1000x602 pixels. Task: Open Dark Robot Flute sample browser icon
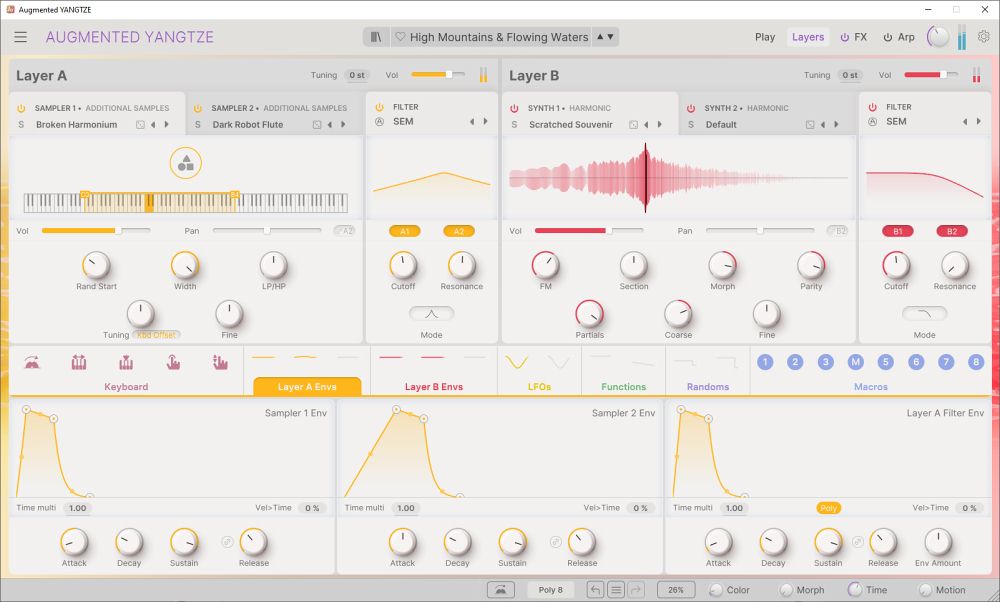317,124
